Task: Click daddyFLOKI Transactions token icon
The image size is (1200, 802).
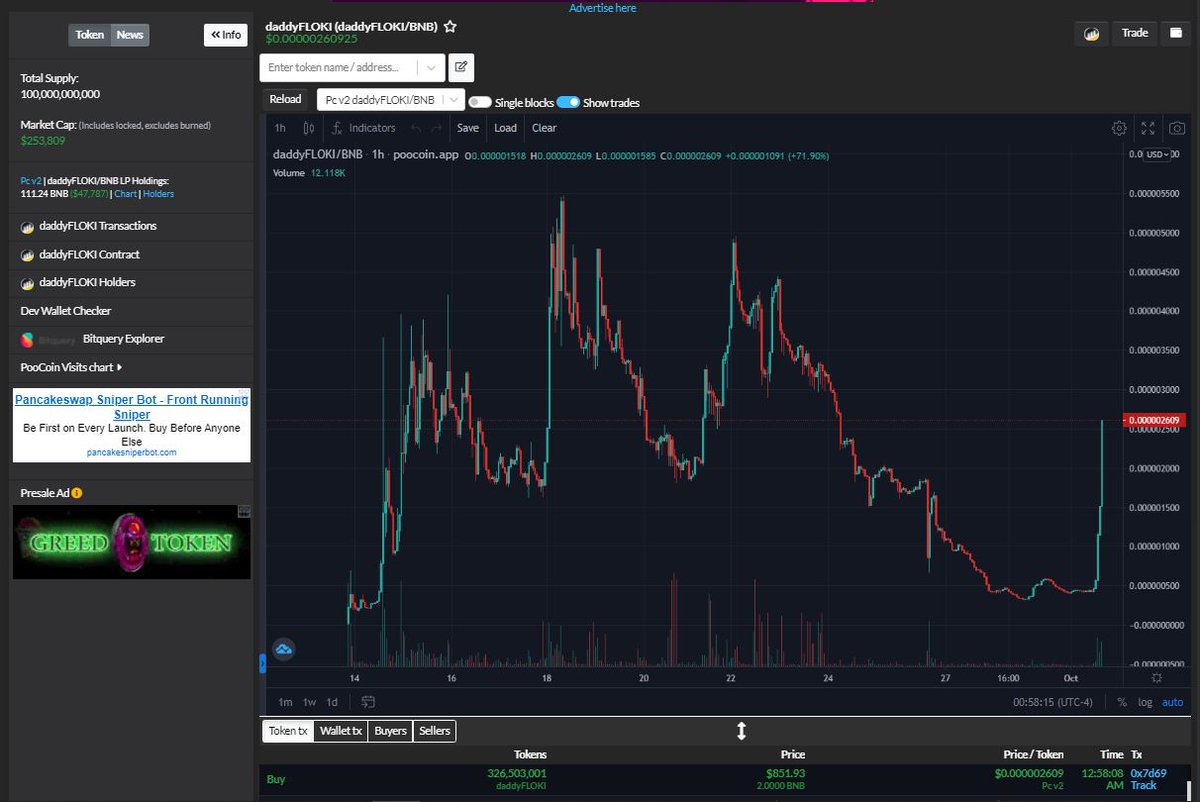Action: point(28,226)
